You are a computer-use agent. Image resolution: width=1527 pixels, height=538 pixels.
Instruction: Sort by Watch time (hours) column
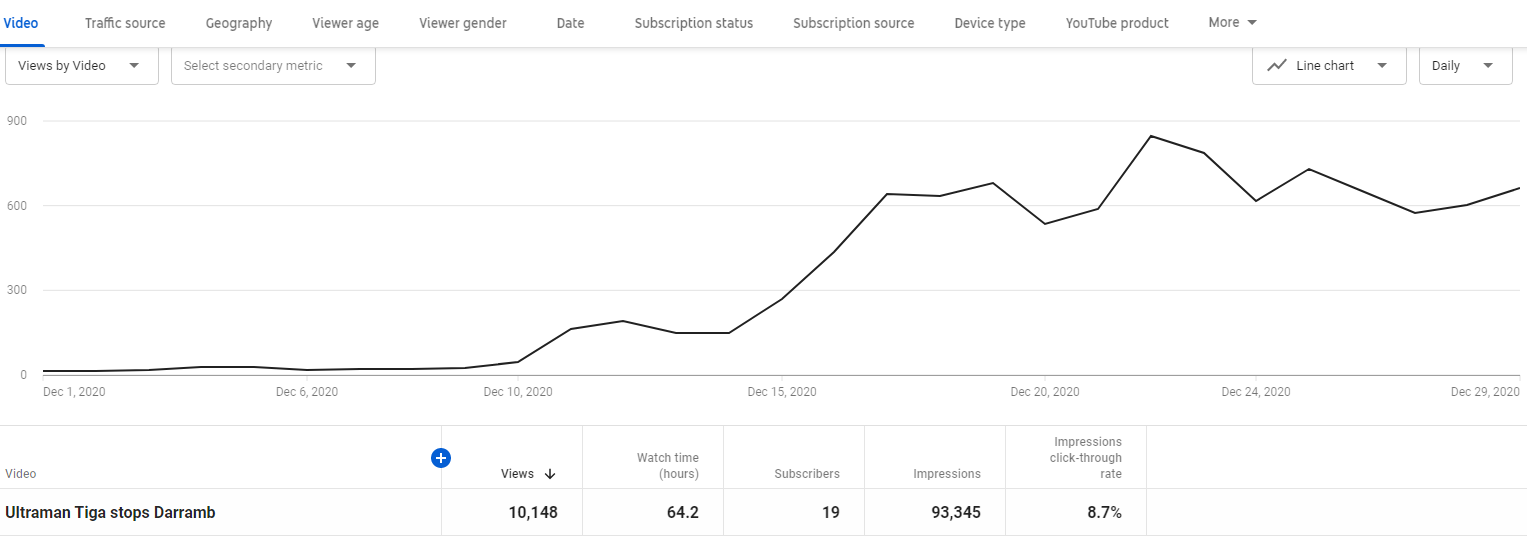tap(668, 466)
